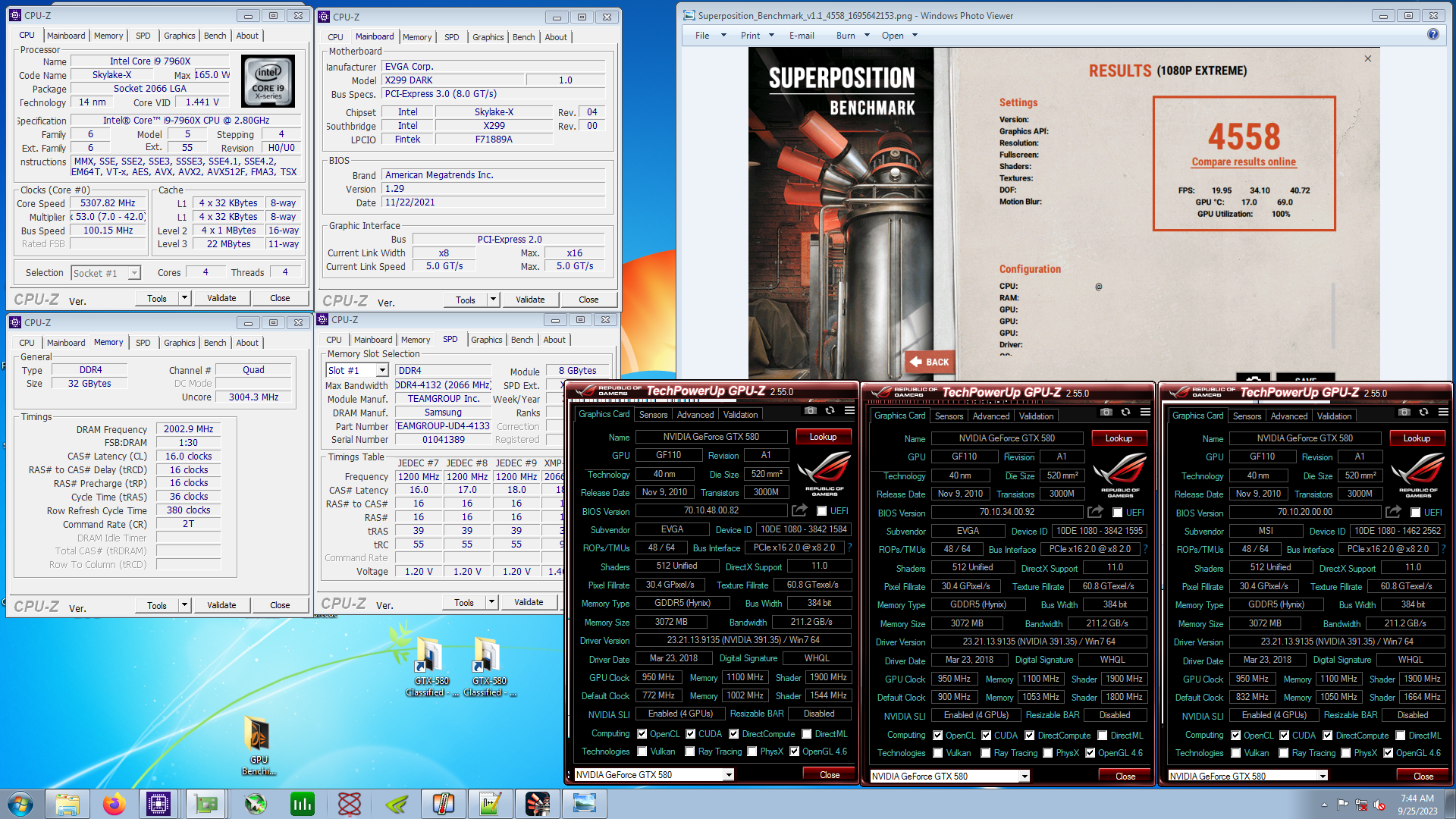Click the Compare results online link

tap(1244, 162)
